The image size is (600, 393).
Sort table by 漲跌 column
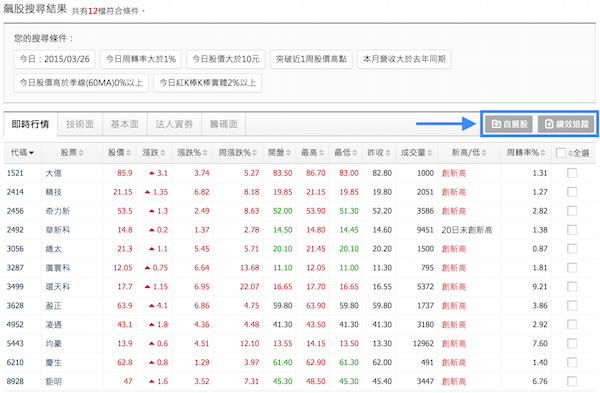pyautogui.click(x=154, y=153)
